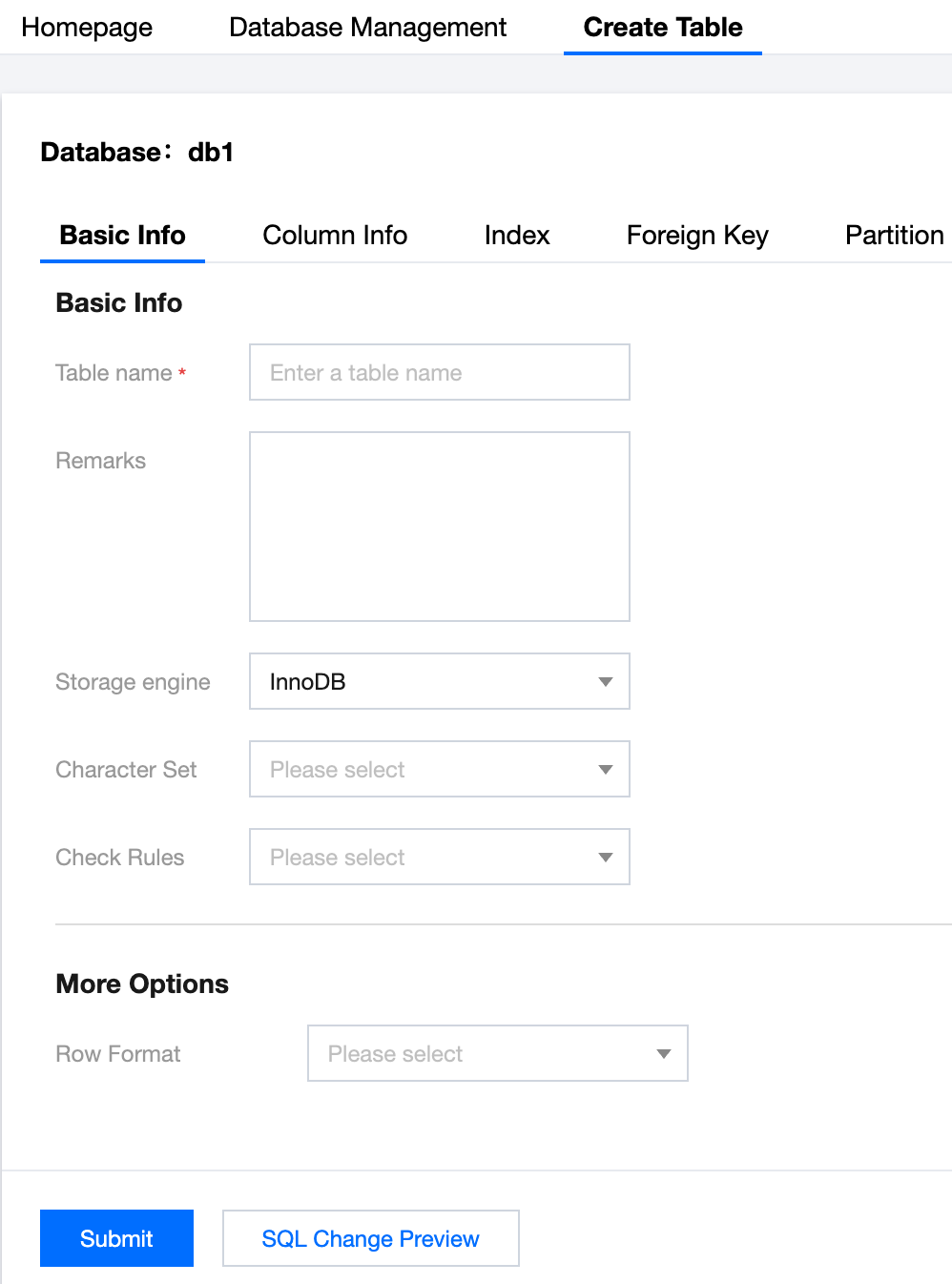This screenshot has height=1284, width=952.
Task: Click the SQL Change Preview button
Action: coord(370,1238)
